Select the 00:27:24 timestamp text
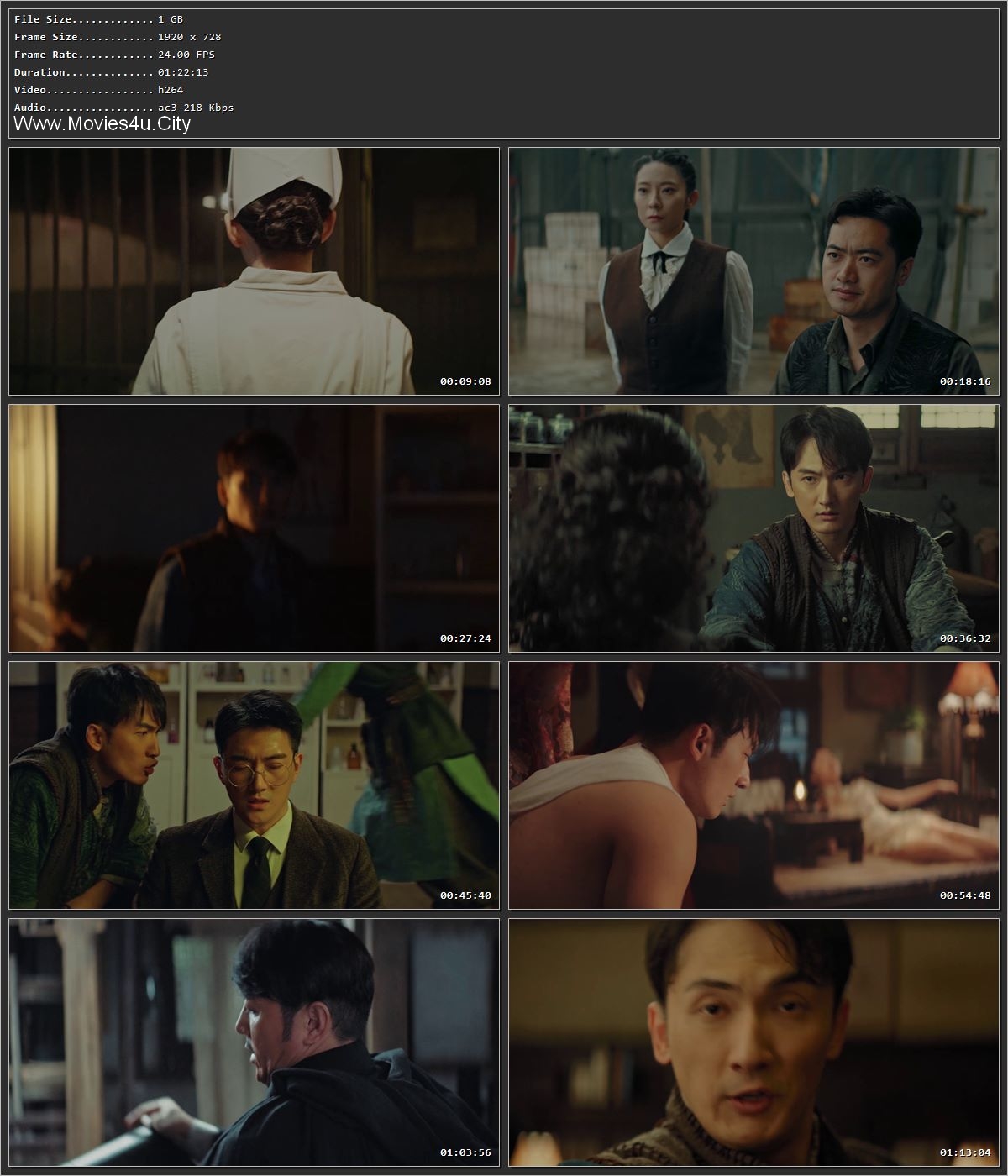The image size is (1008, 1176). 468,637
